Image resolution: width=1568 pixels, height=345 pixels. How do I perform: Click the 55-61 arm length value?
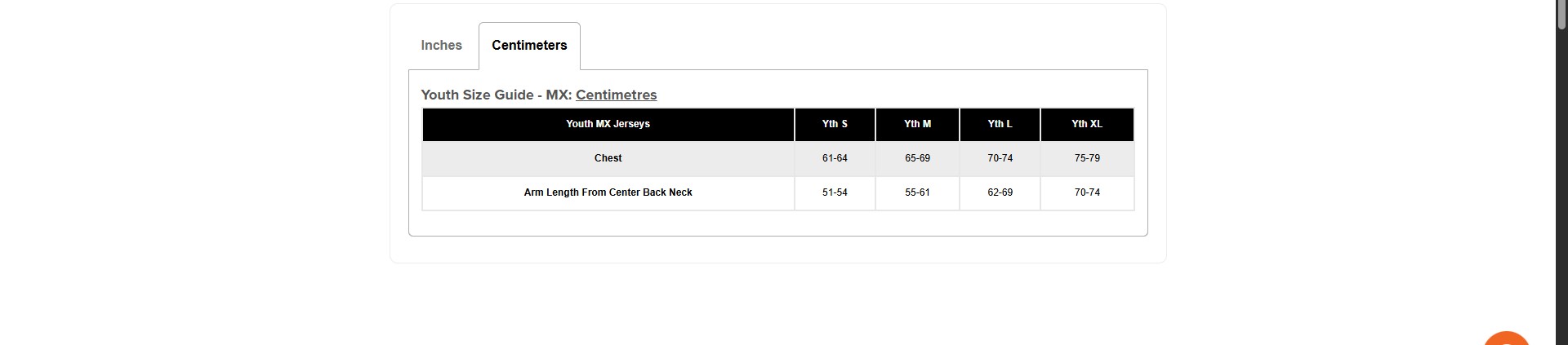(x=917, y=192)
